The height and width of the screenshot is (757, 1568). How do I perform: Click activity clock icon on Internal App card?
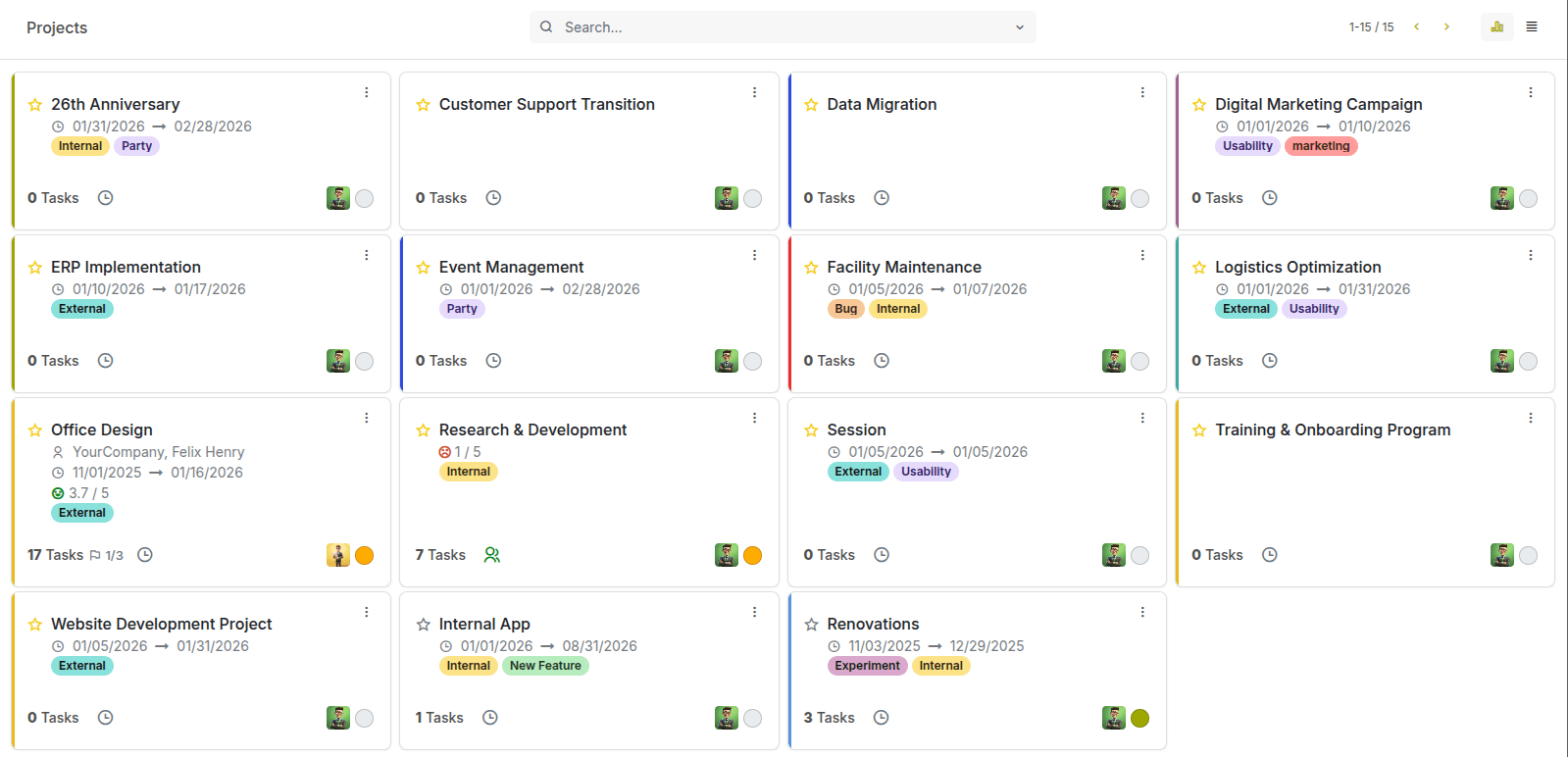point(490,718)
